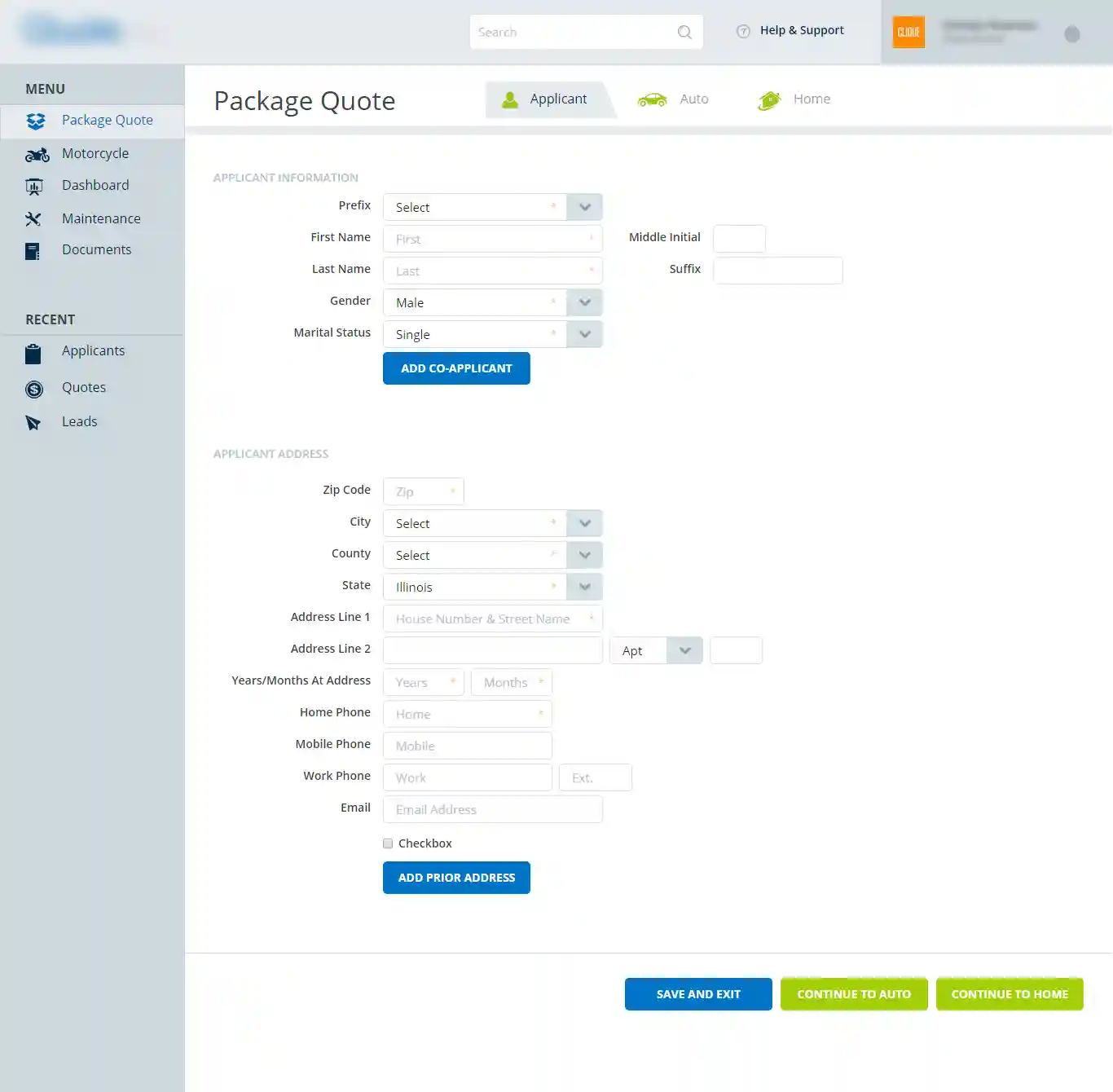Image resolution: width=1113 pixels, height=1092 pixels.
Task: Expand the Prefix dropdown
Action: tap(584, 207)
